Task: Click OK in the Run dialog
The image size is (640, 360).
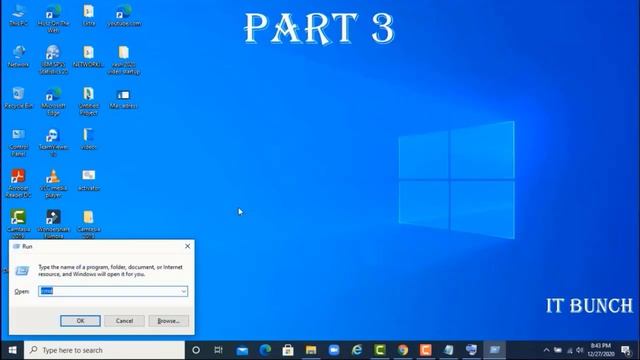Action: [x=80, y=321]
